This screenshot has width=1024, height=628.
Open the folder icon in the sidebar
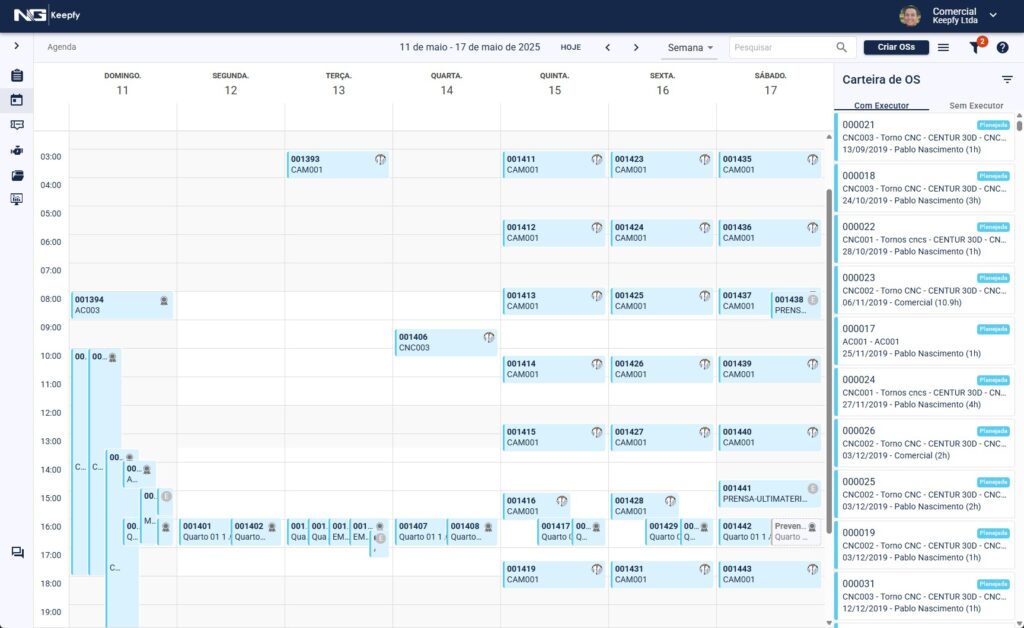point(17,175)
